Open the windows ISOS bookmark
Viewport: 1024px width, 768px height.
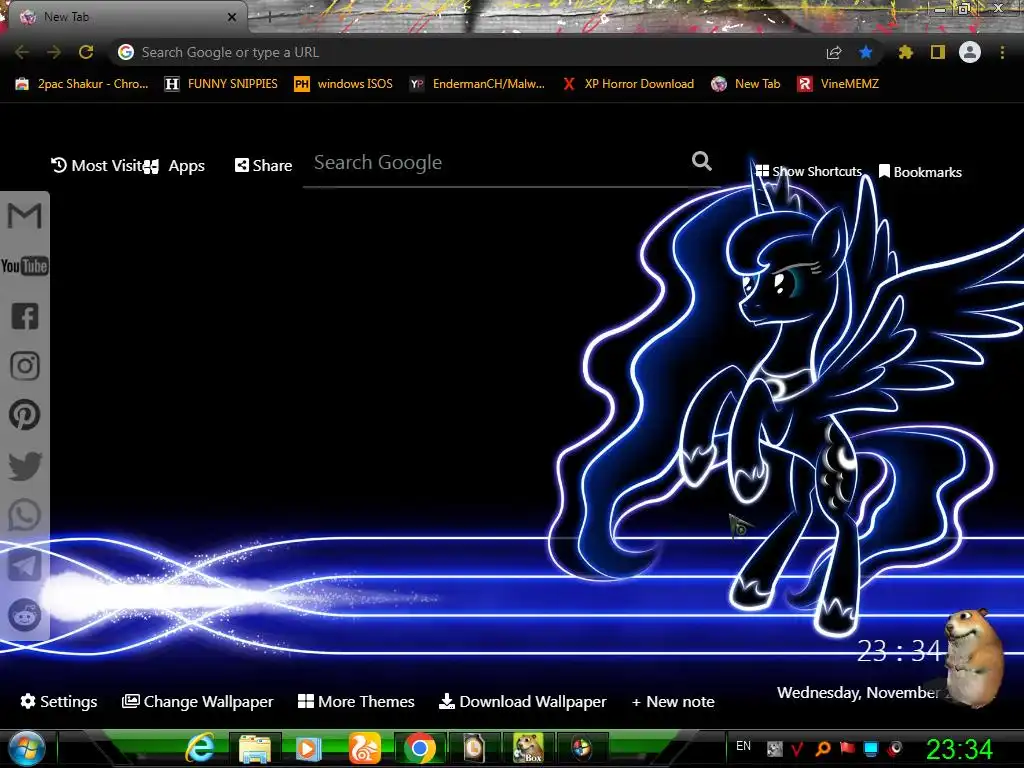click(x=344, y=84)
